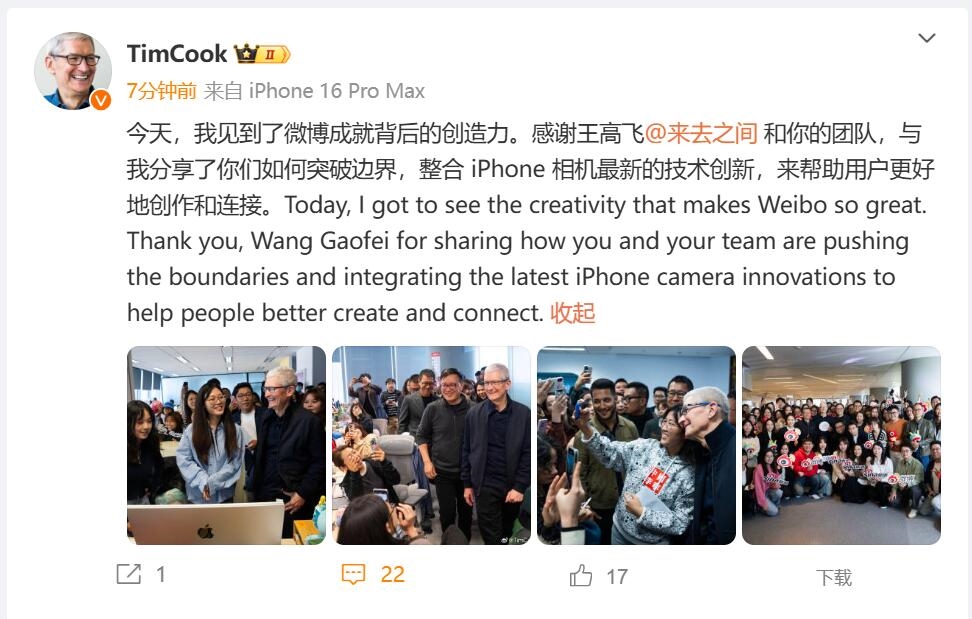The image size is (972, 619).
Task: Open third photo of selfie moment
Action: coord(637,446)
